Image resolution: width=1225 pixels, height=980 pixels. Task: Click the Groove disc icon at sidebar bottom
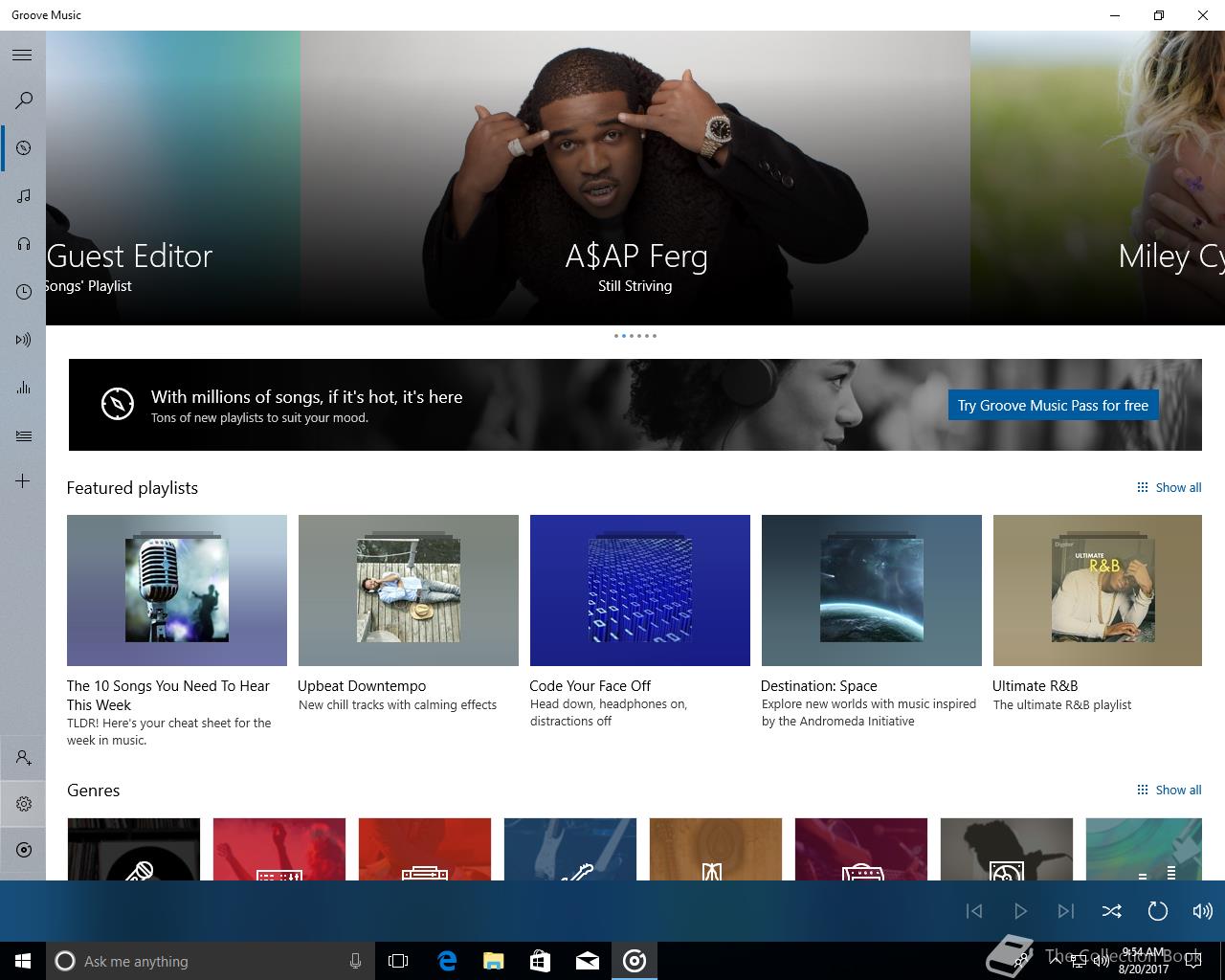24,850
